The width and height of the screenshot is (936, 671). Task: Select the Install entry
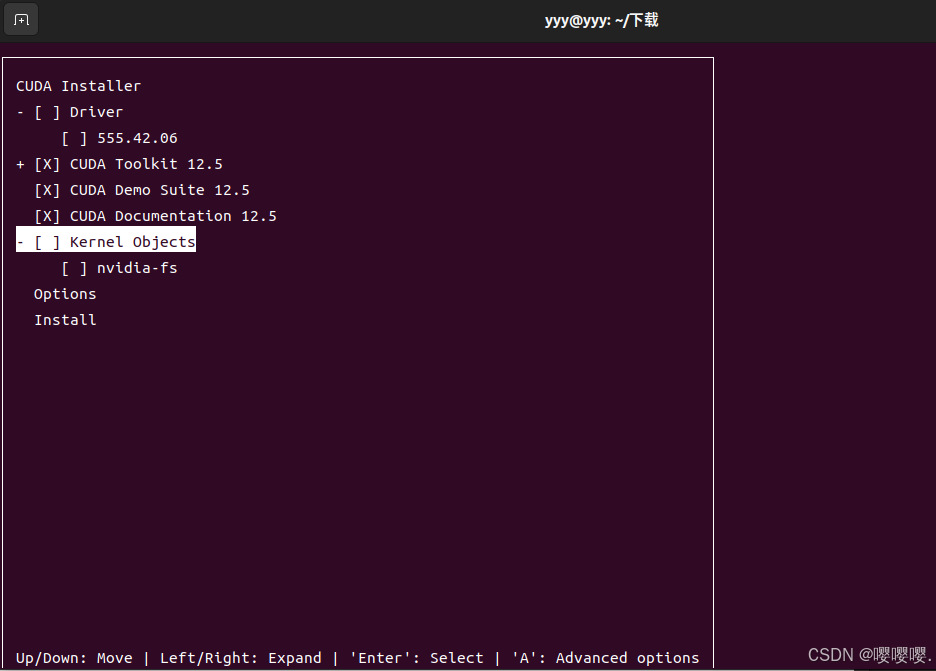tap(64, 319)
